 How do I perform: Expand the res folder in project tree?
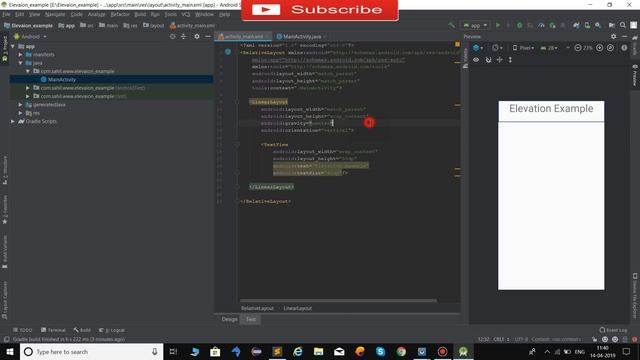20,113
